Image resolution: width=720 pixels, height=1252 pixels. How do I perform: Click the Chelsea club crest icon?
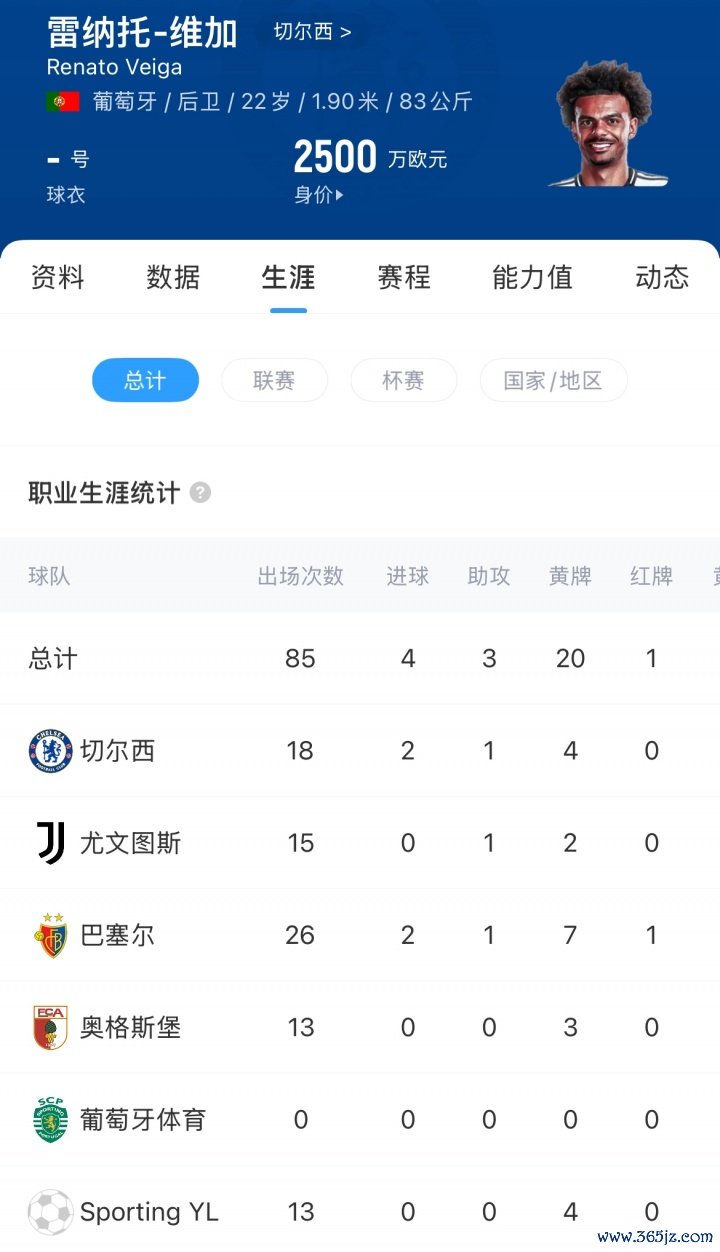click(x=50, y=751)
